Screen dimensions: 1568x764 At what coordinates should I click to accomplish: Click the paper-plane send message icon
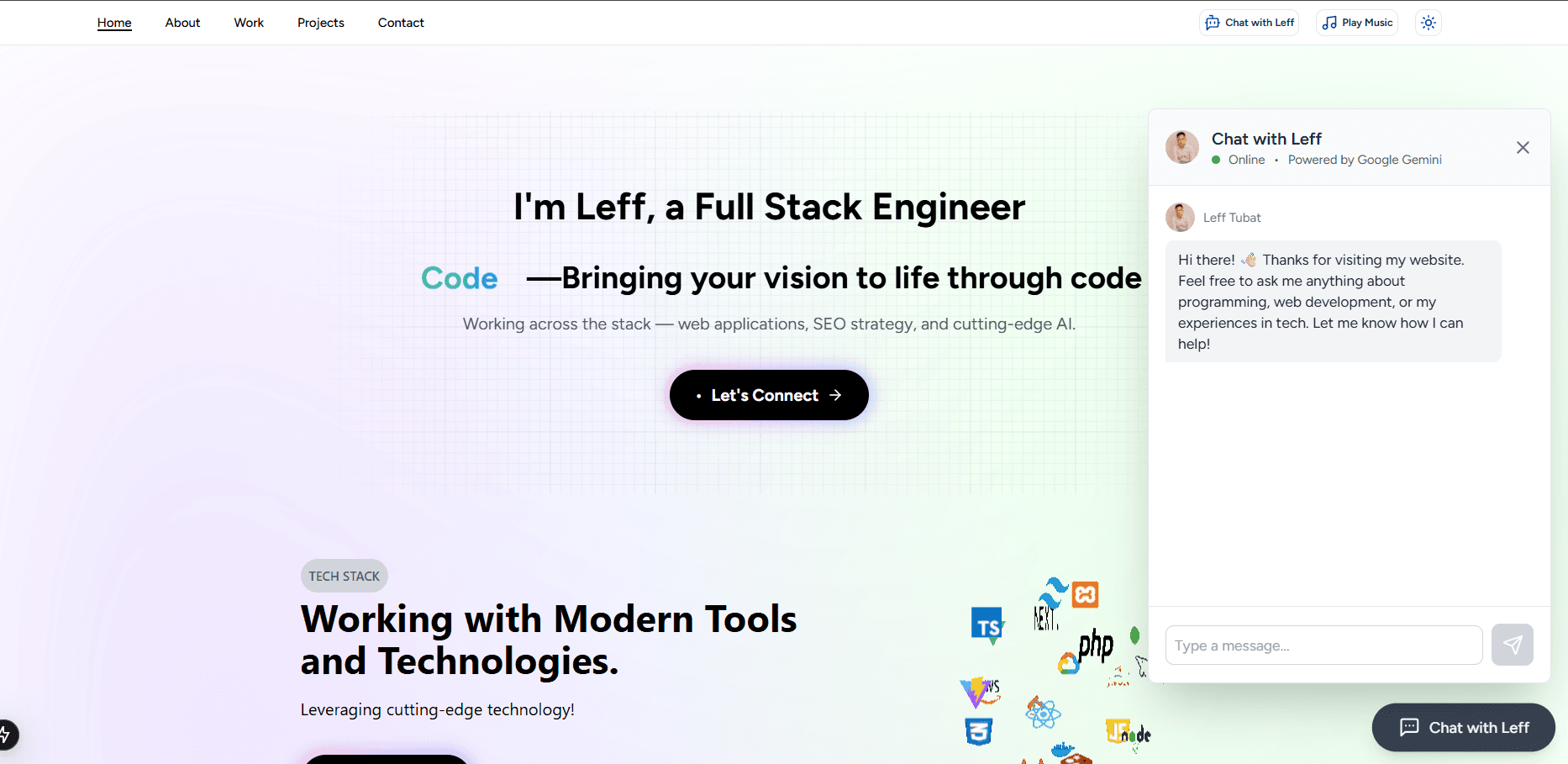click(x=1512, y=645)
